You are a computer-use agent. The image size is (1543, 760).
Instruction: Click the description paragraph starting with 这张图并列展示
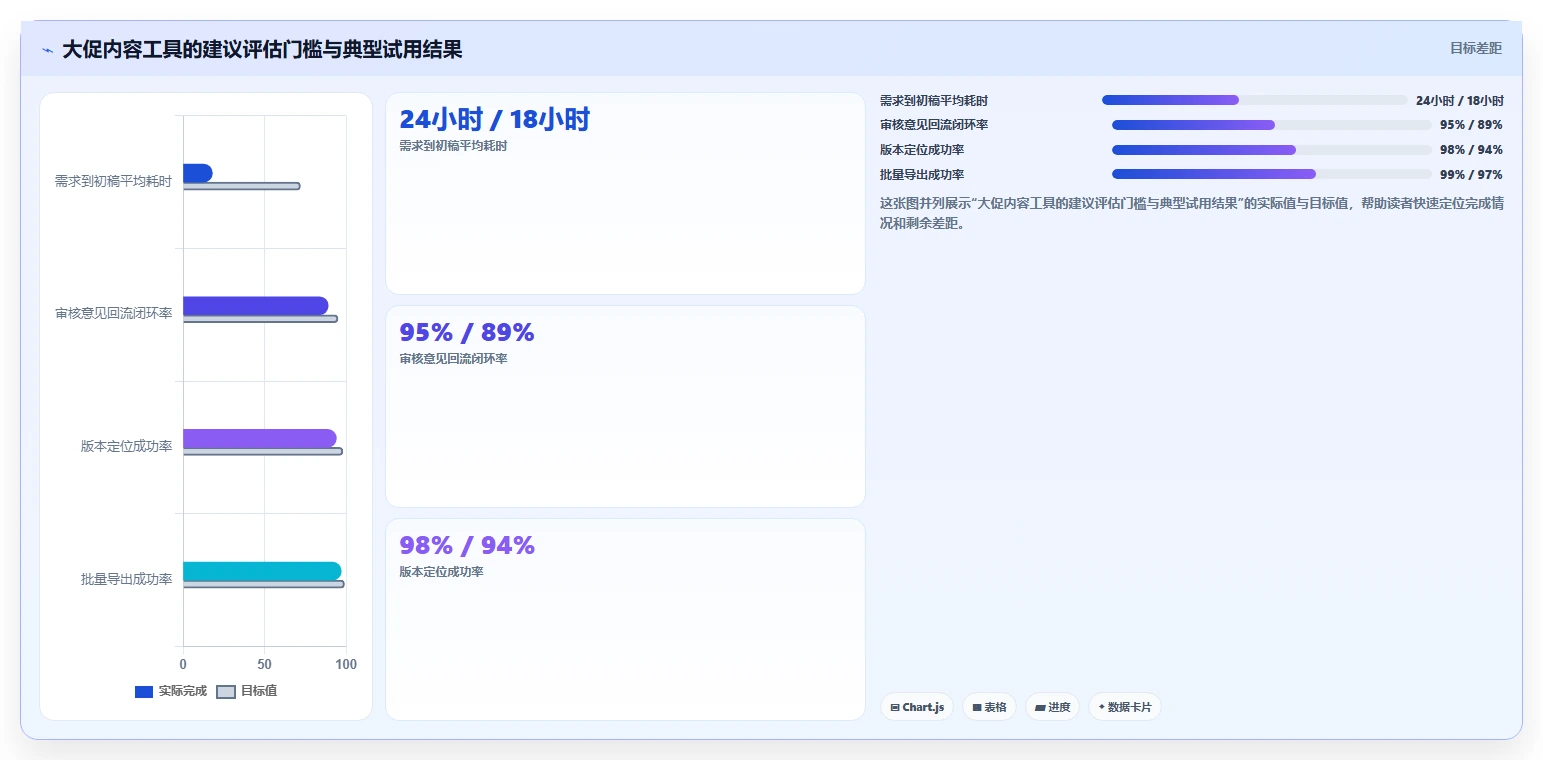click(x=1192, y=213)
